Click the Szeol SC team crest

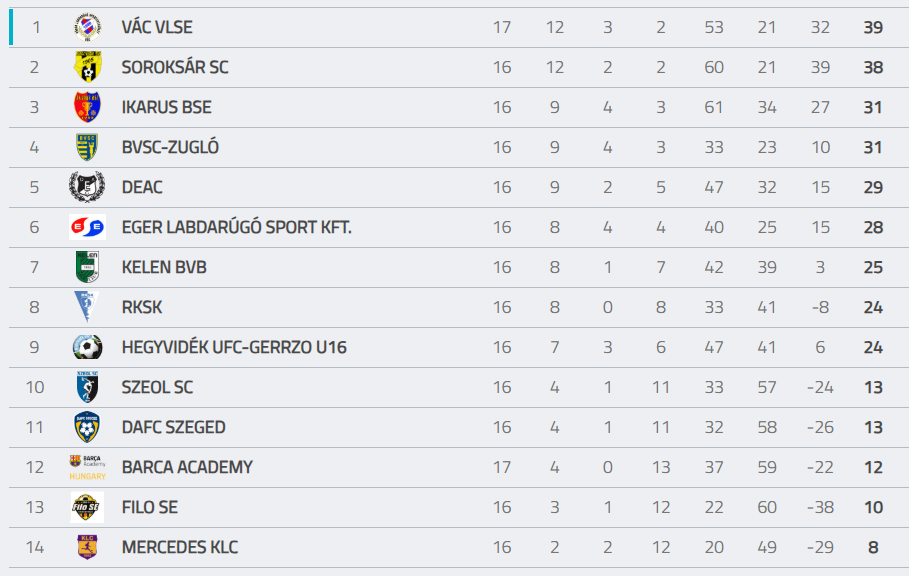coord(87,387)
